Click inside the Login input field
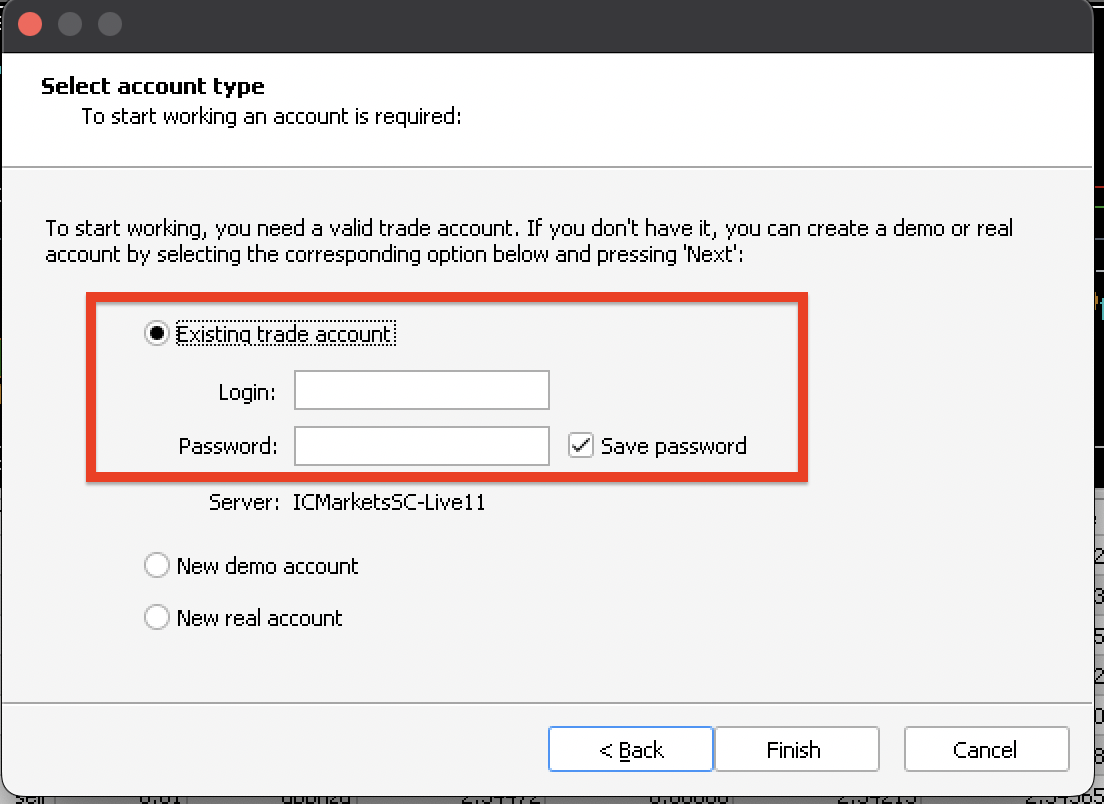Image resolution: width=1104 pixels, height=804 pixels. [421, 391]
